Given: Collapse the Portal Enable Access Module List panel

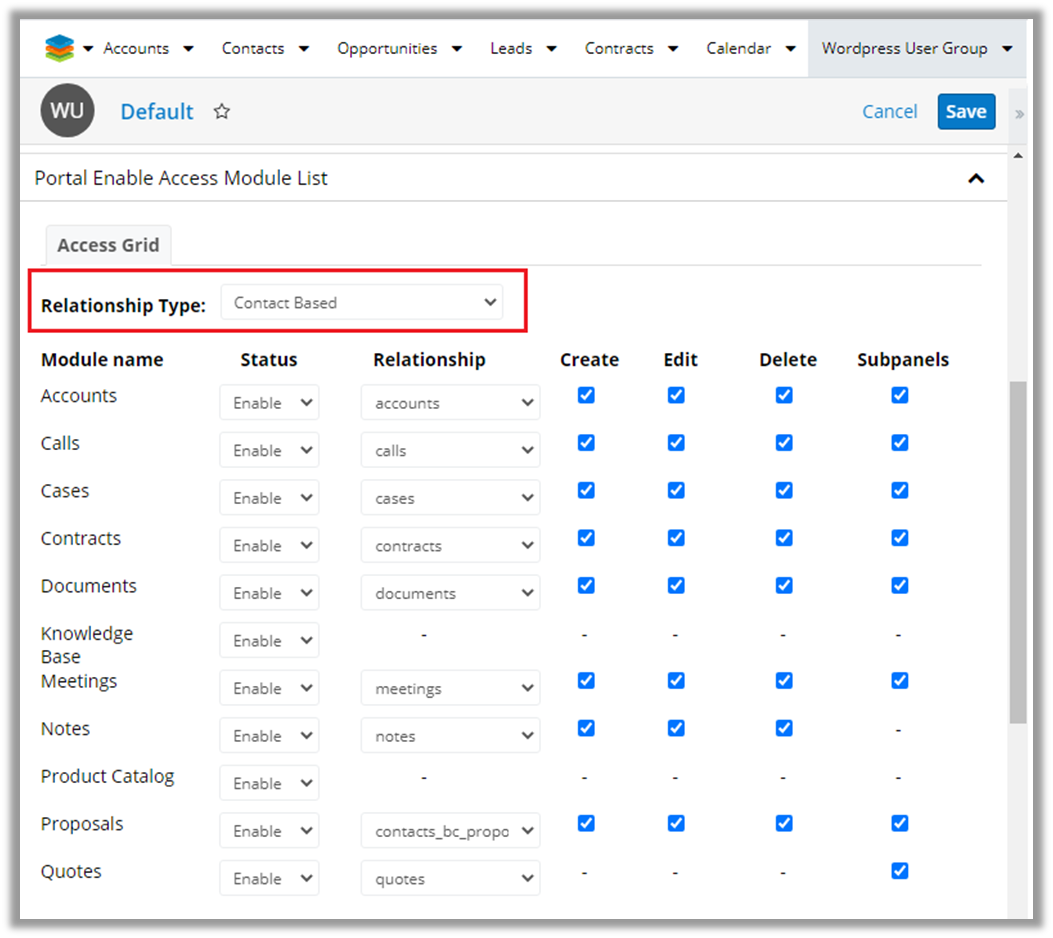Looking at the screenshot, I should [x=976, y=179].
